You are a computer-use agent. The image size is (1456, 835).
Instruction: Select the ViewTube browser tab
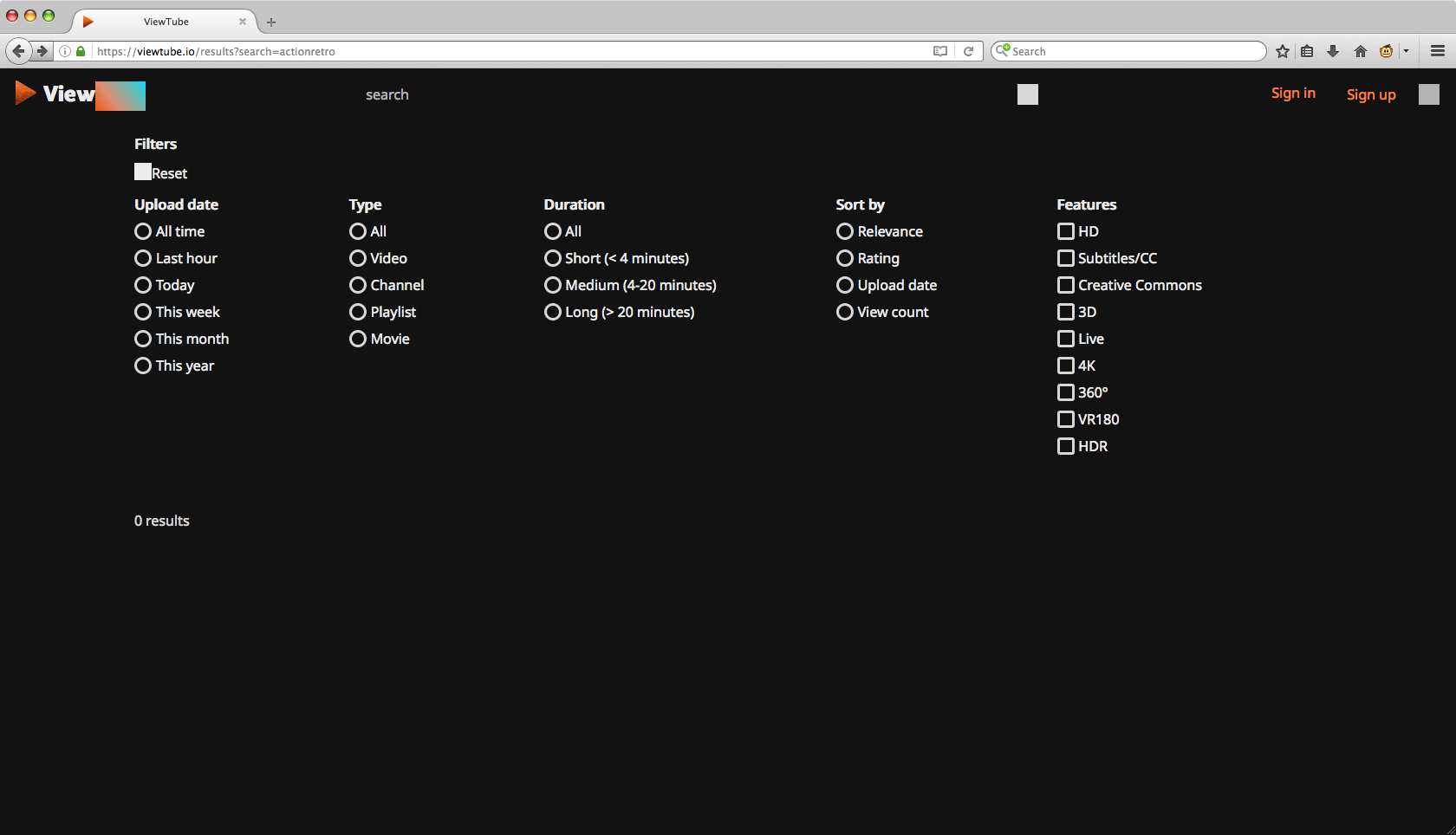click(165, 22)
